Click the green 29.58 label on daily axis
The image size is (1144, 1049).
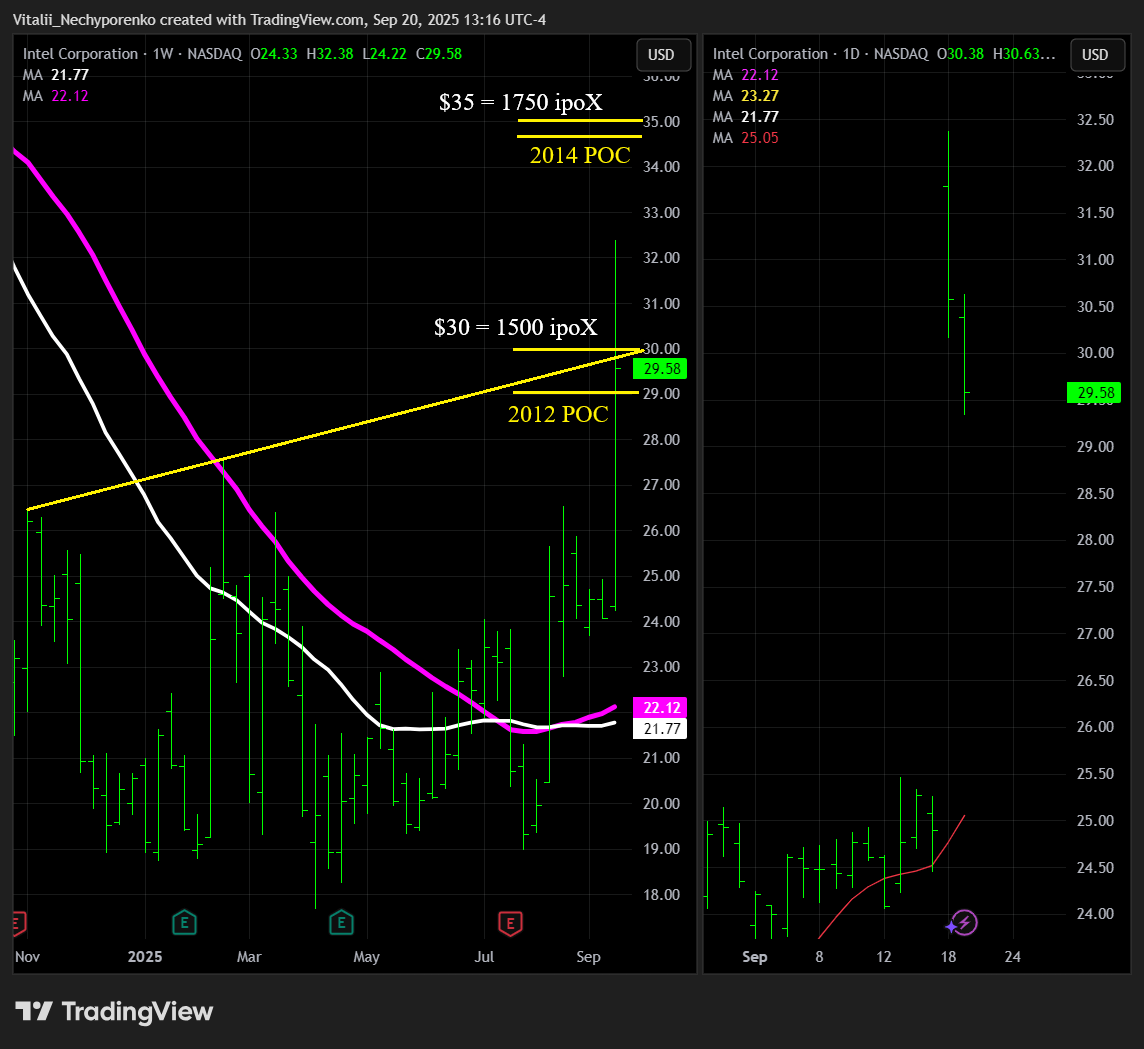tap(1094, 392)
